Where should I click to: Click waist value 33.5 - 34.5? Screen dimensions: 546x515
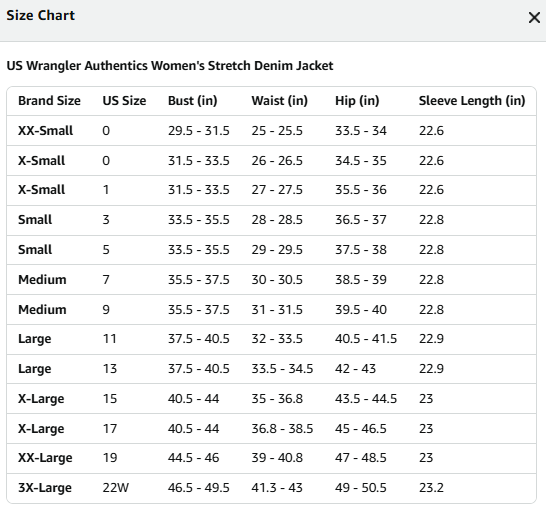pos(282,369)
